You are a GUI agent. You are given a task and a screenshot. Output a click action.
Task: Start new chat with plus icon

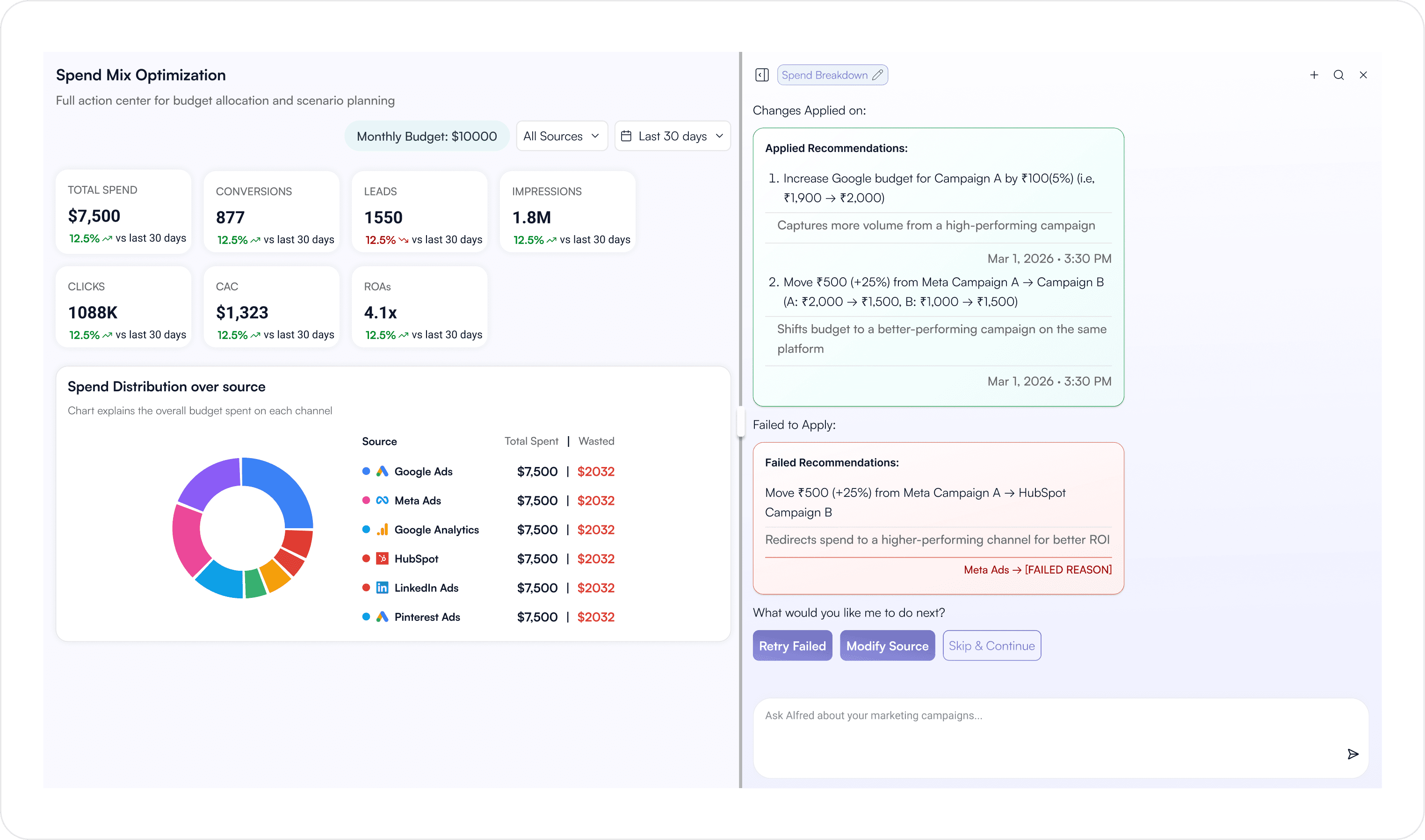[1314, 75]
